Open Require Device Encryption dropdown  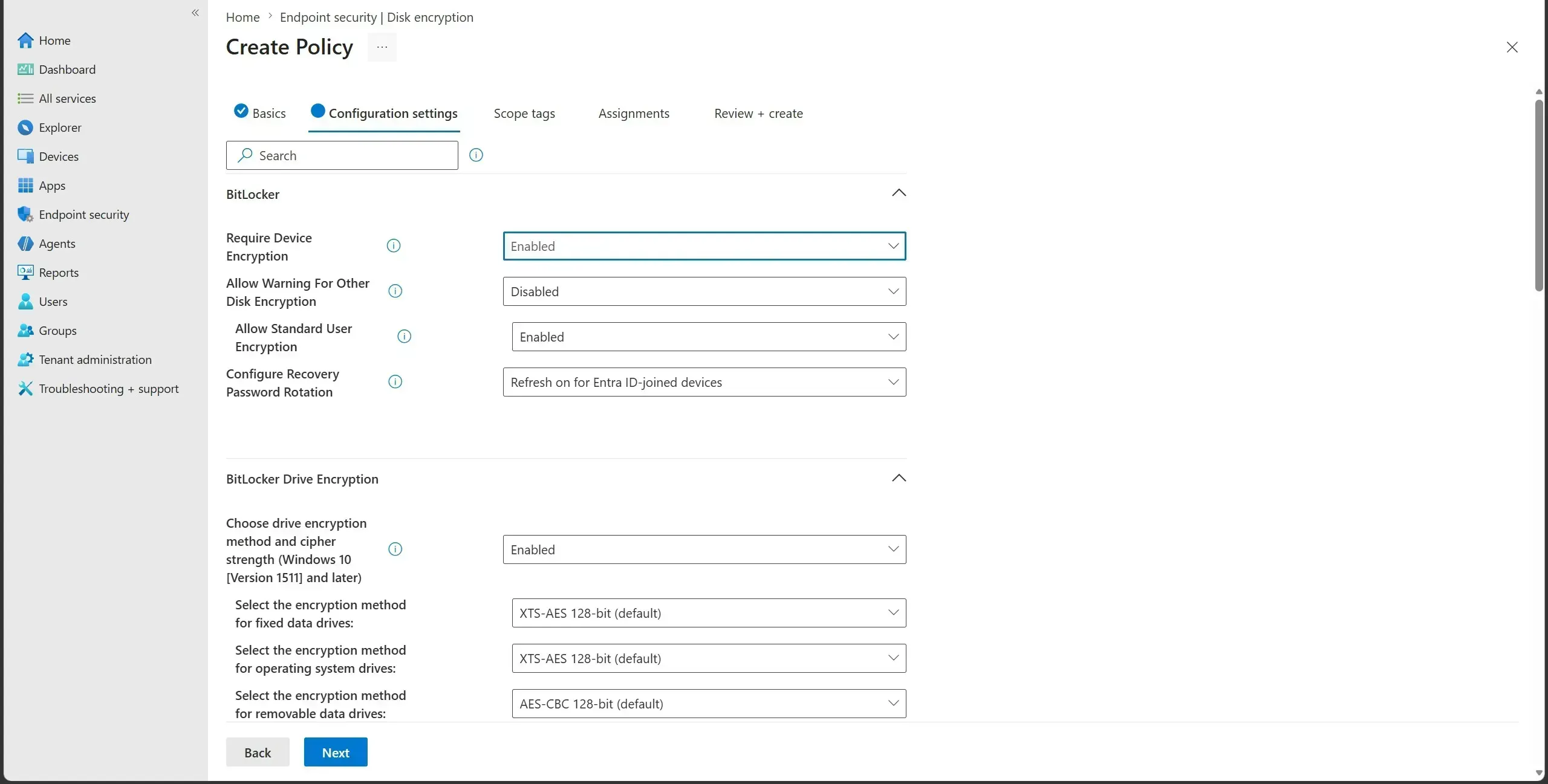704,246
